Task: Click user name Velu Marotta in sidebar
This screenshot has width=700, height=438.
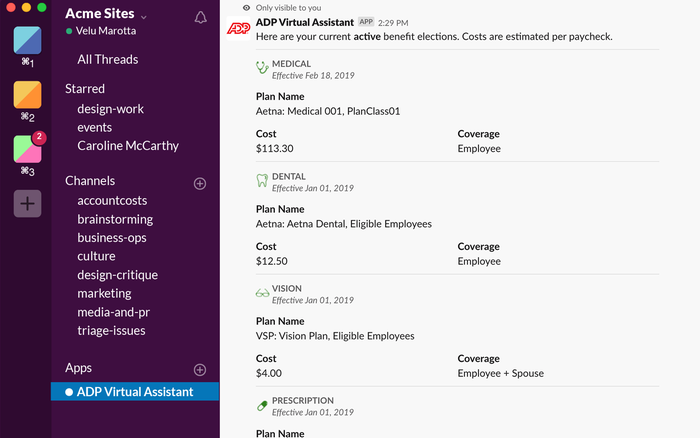Action: [x=106, y=31]
